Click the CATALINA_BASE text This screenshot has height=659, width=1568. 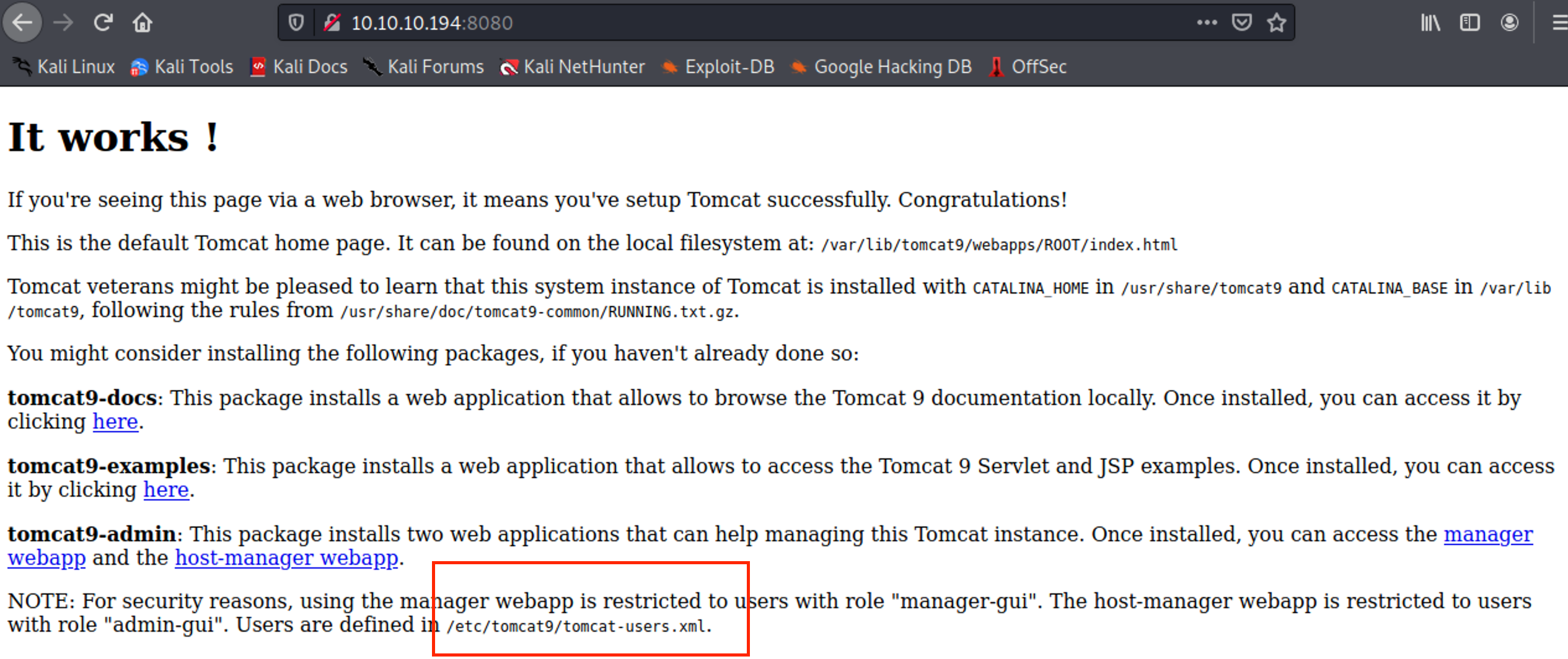[x=1390, y=288]
